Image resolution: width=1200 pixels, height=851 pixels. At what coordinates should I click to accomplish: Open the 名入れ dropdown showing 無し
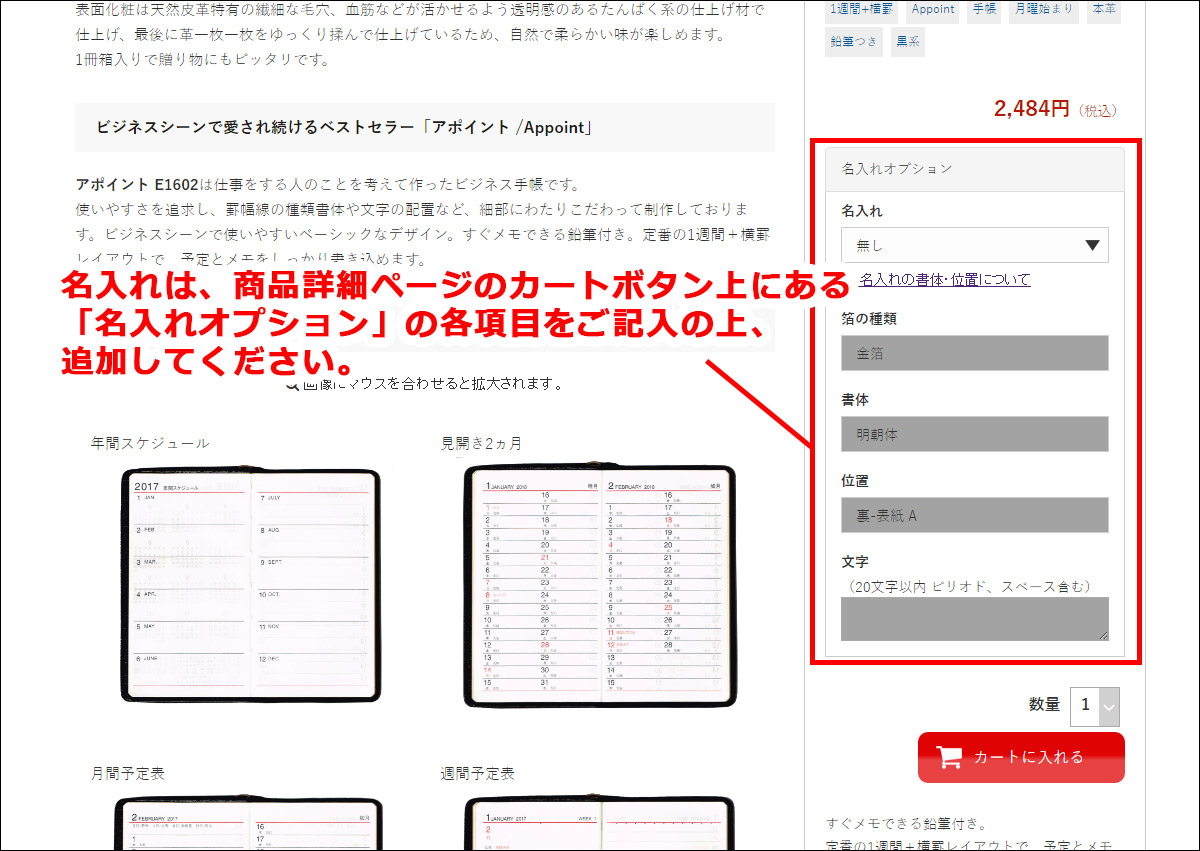(975, 245)
